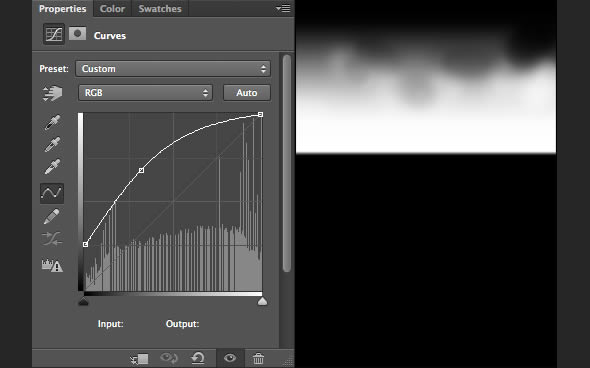Click the white point input slider triangle
This screenshot has width=590, height=368.
pos(262,301)
